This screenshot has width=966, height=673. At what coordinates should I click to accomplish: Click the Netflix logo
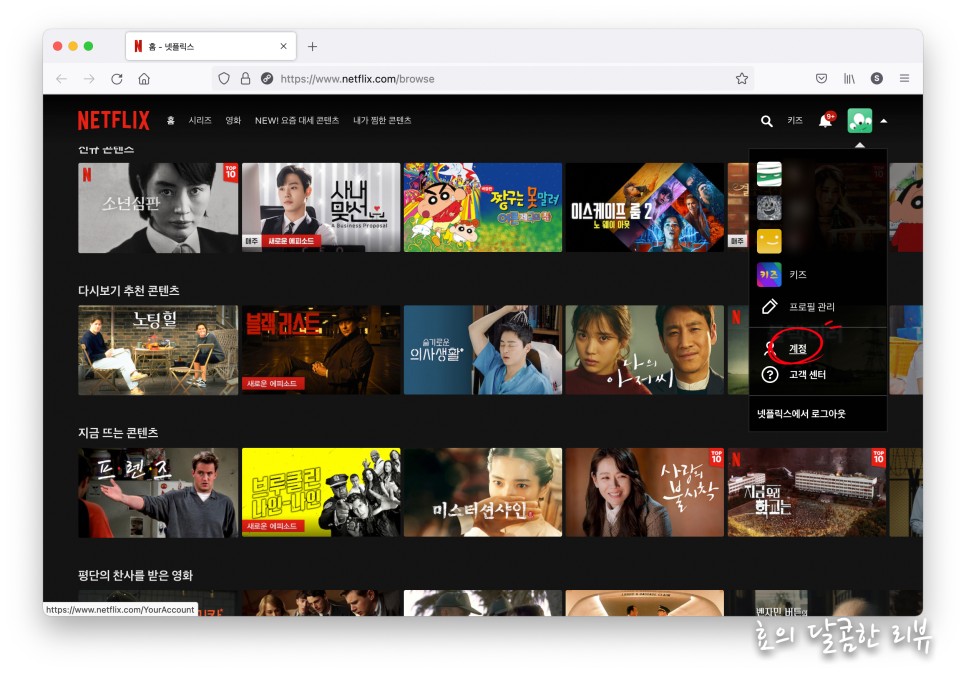point(113,120)
